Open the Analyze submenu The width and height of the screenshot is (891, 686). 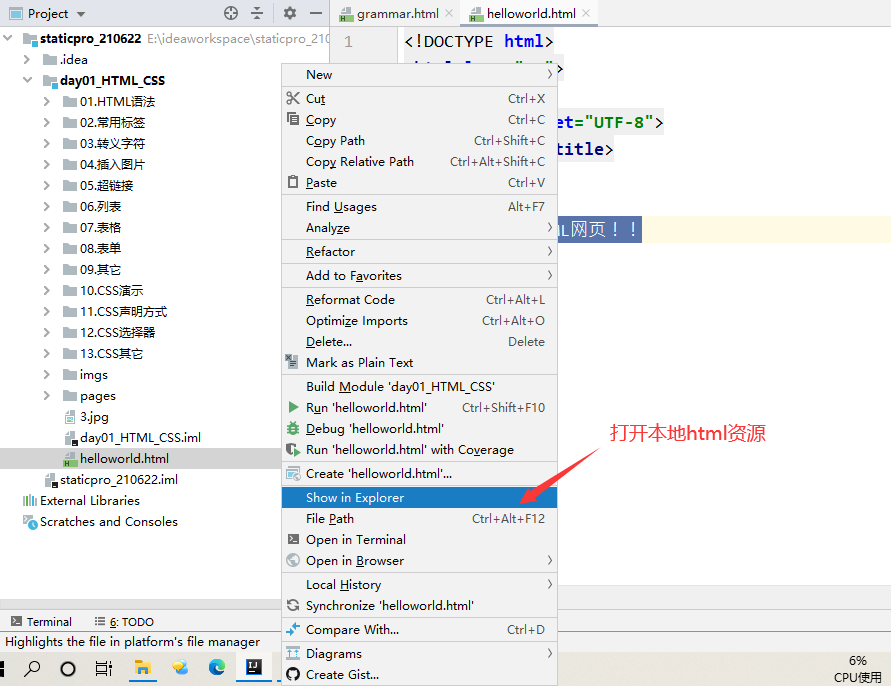pos(419,227)
